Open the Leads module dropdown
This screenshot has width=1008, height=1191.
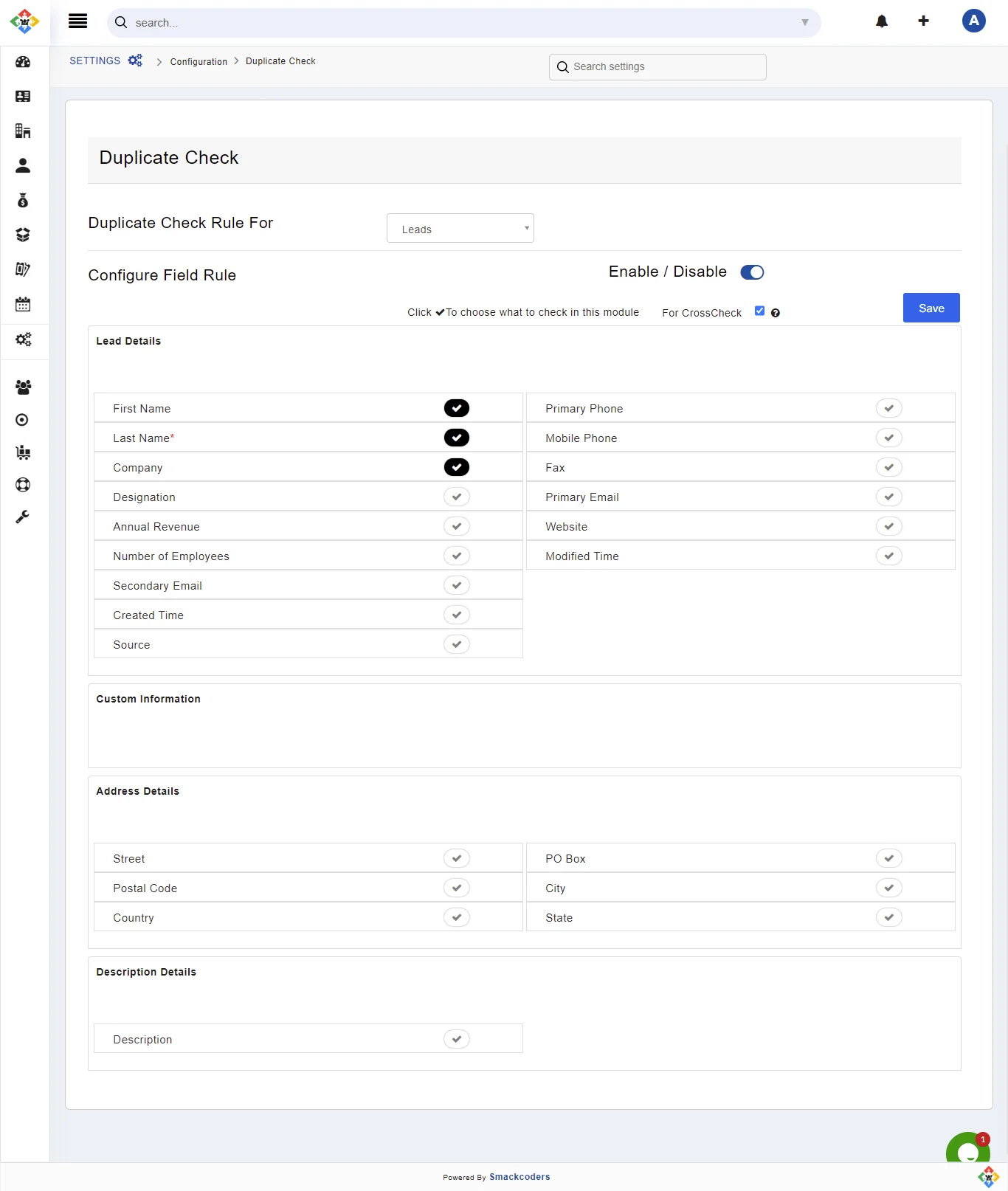pos(460,229)
